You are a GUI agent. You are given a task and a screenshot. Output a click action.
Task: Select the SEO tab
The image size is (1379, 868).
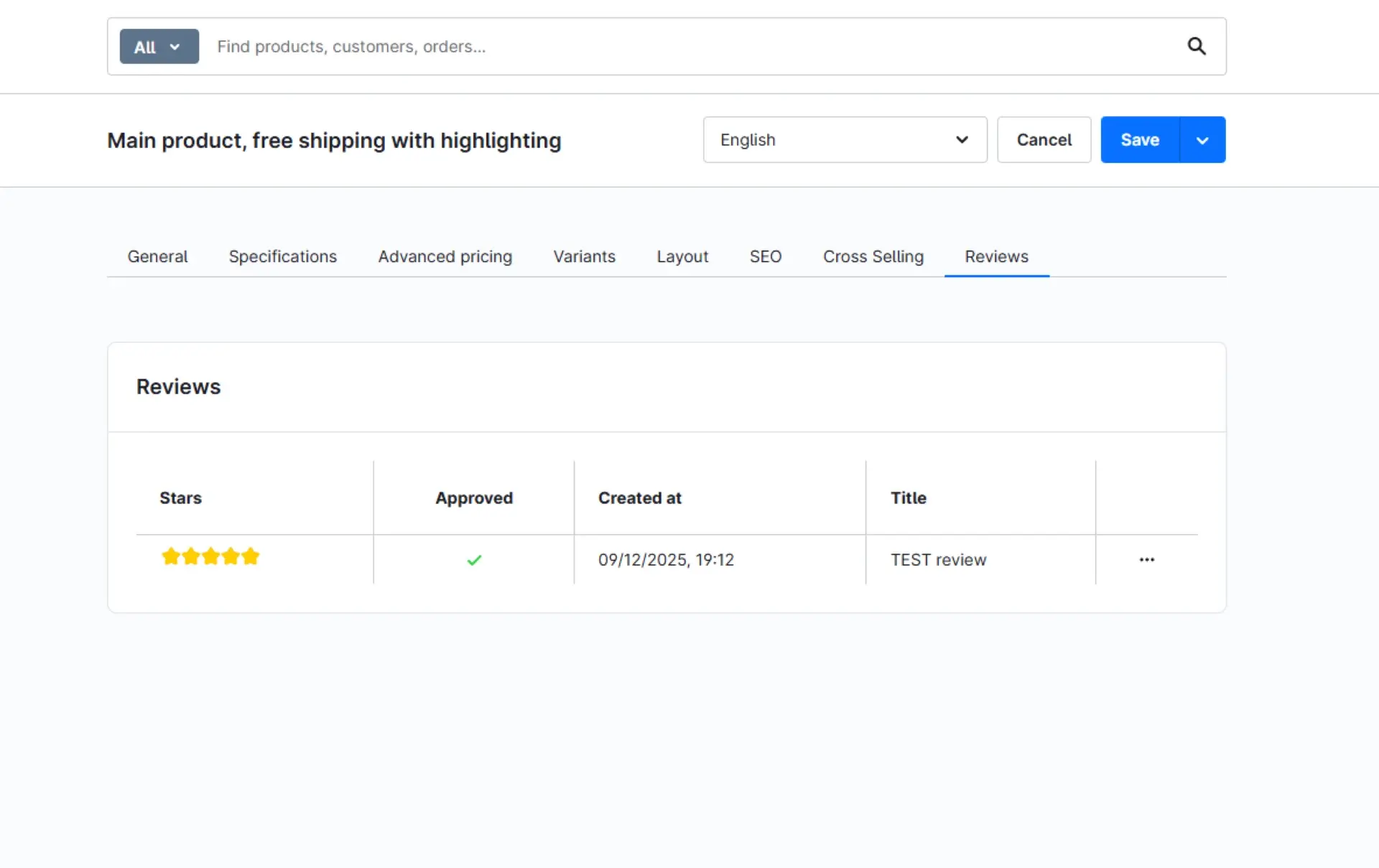(765, 256)
